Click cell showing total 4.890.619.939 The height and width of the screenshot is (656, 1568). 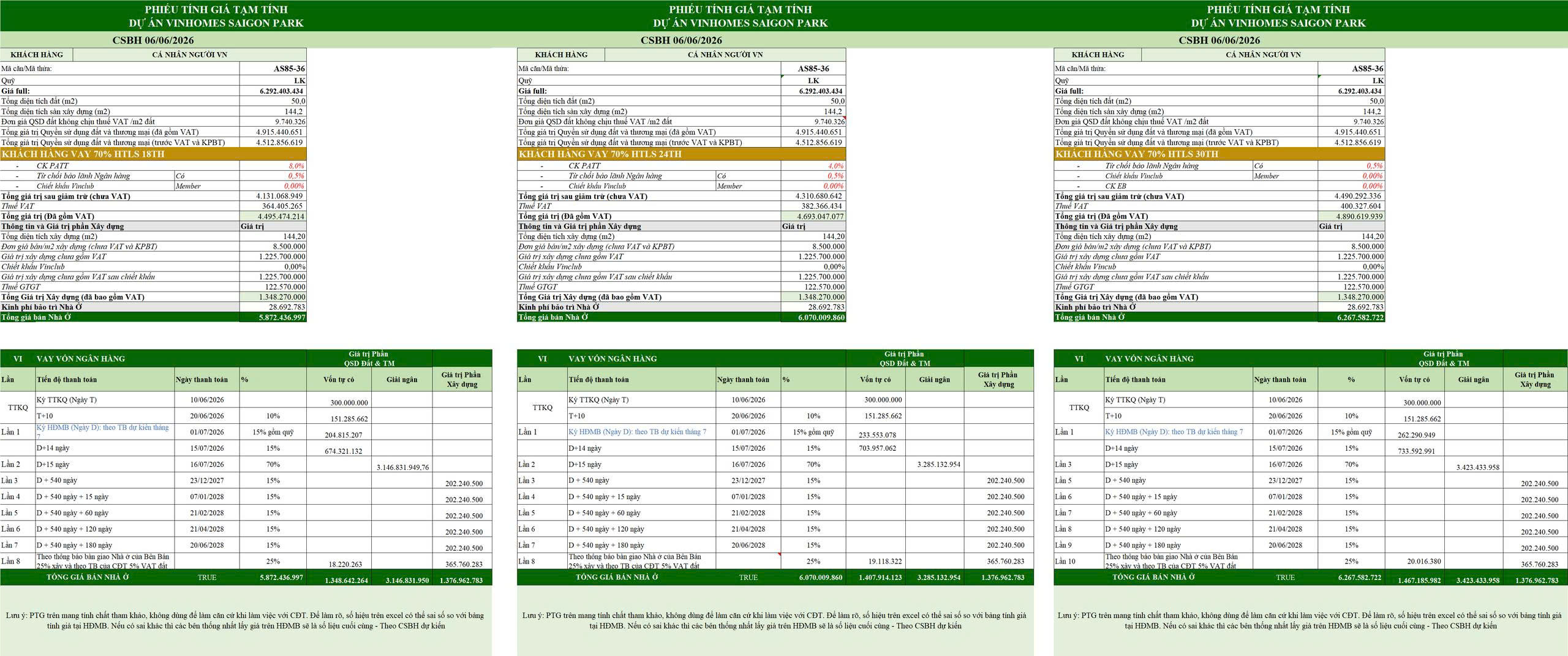(1351, 217)
